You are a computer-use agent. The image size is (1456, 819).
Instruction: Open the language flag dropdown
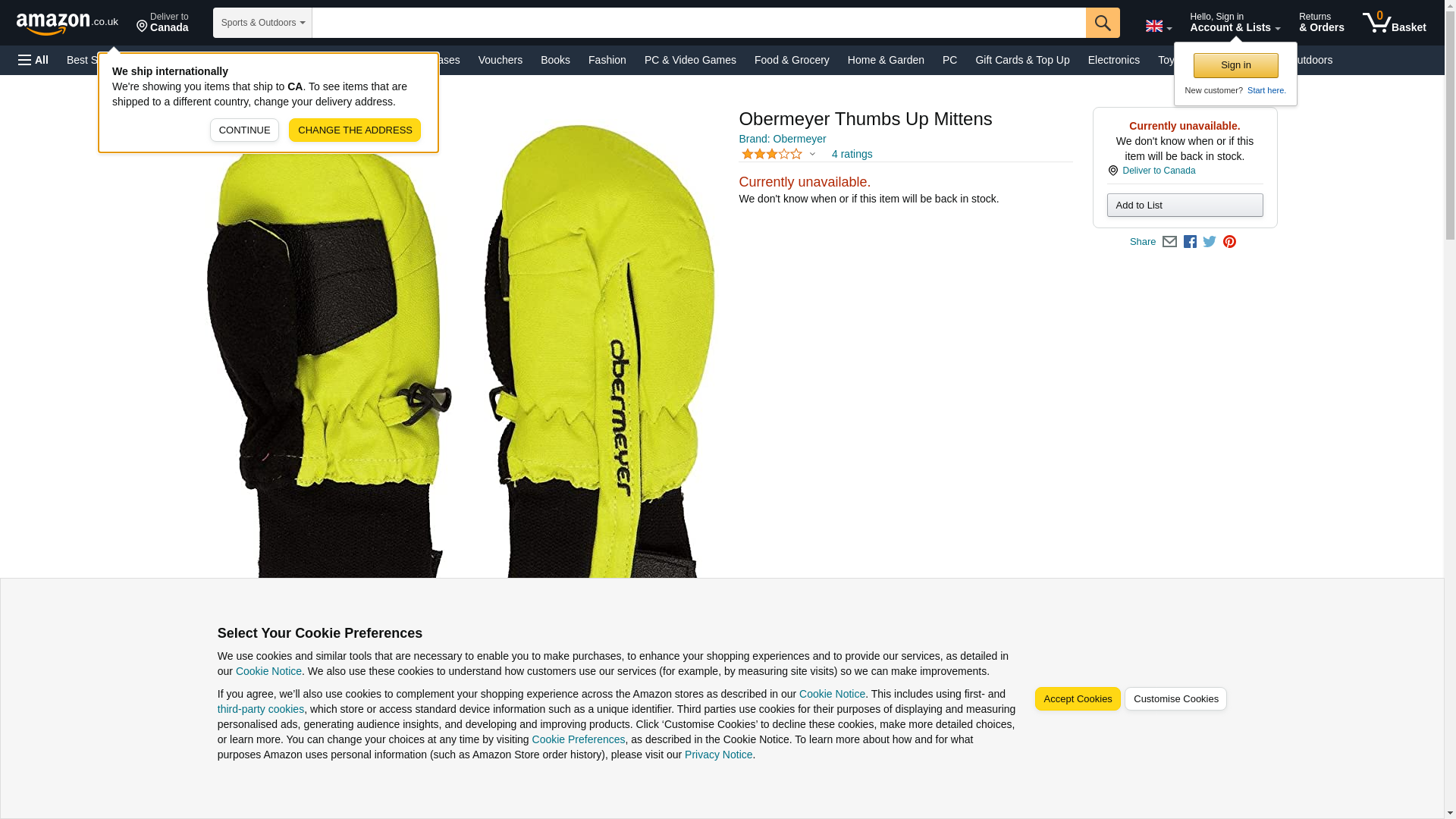pyautogui.click(x=1158, y=26)
